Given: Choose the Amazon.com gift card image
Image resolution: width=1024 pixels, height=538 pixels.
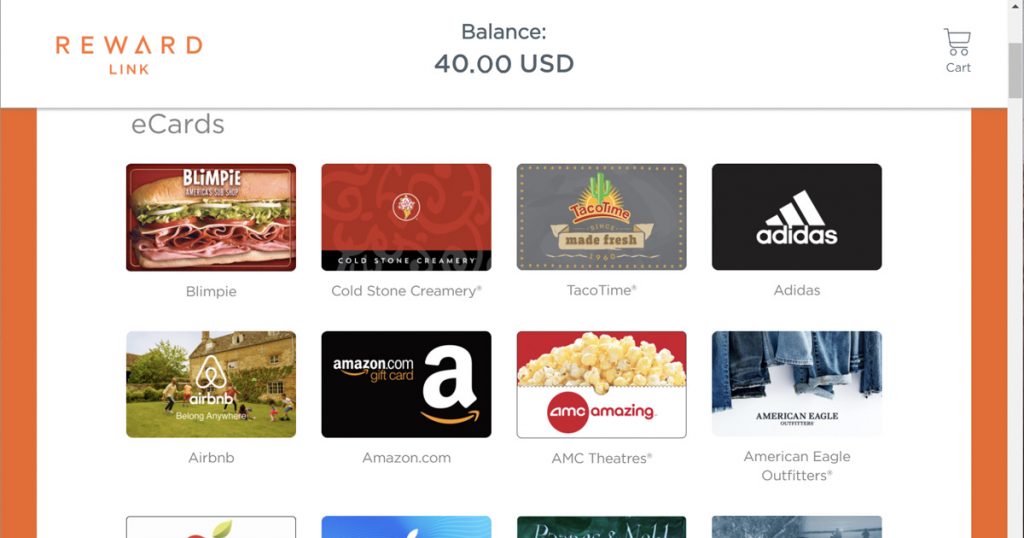Looking at the screenshot, I should pyautogui.click(x=406, y=384).
